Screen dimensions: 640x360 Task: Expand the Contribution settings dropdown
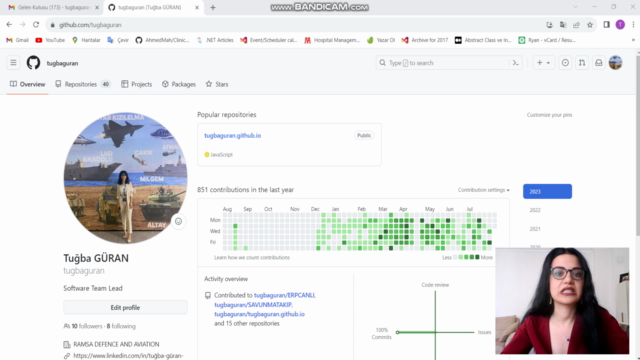[484, 190]
